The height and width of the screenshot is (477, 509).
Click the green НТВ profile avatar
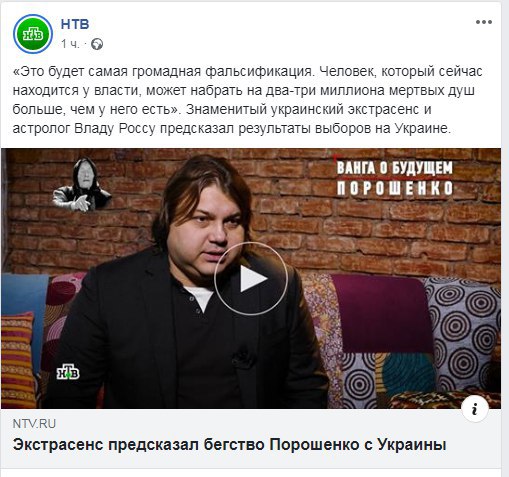pyautogui.click(x=33, y=34)
